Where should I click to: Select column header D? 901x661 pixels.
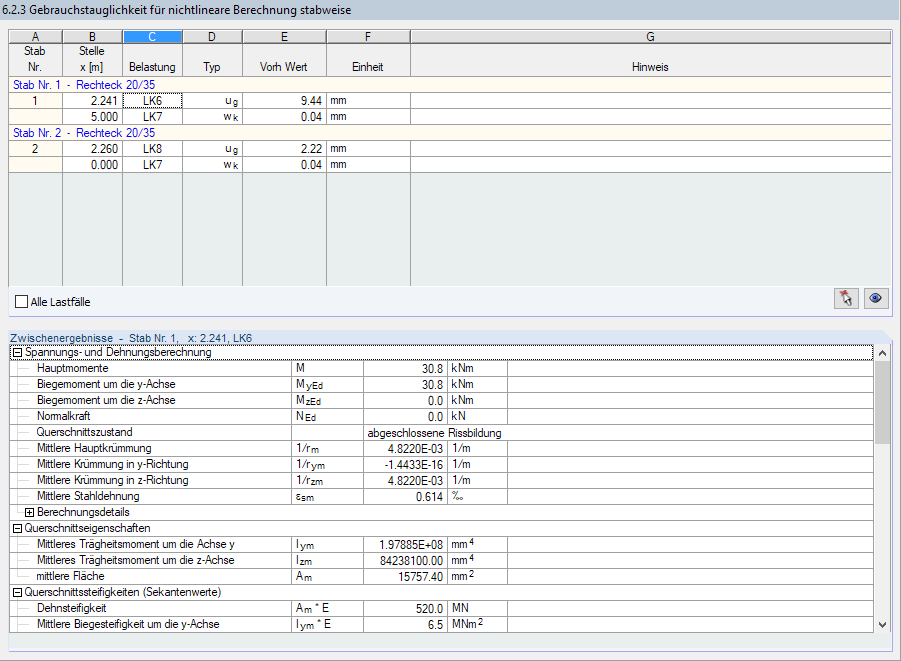coord(212,37)
